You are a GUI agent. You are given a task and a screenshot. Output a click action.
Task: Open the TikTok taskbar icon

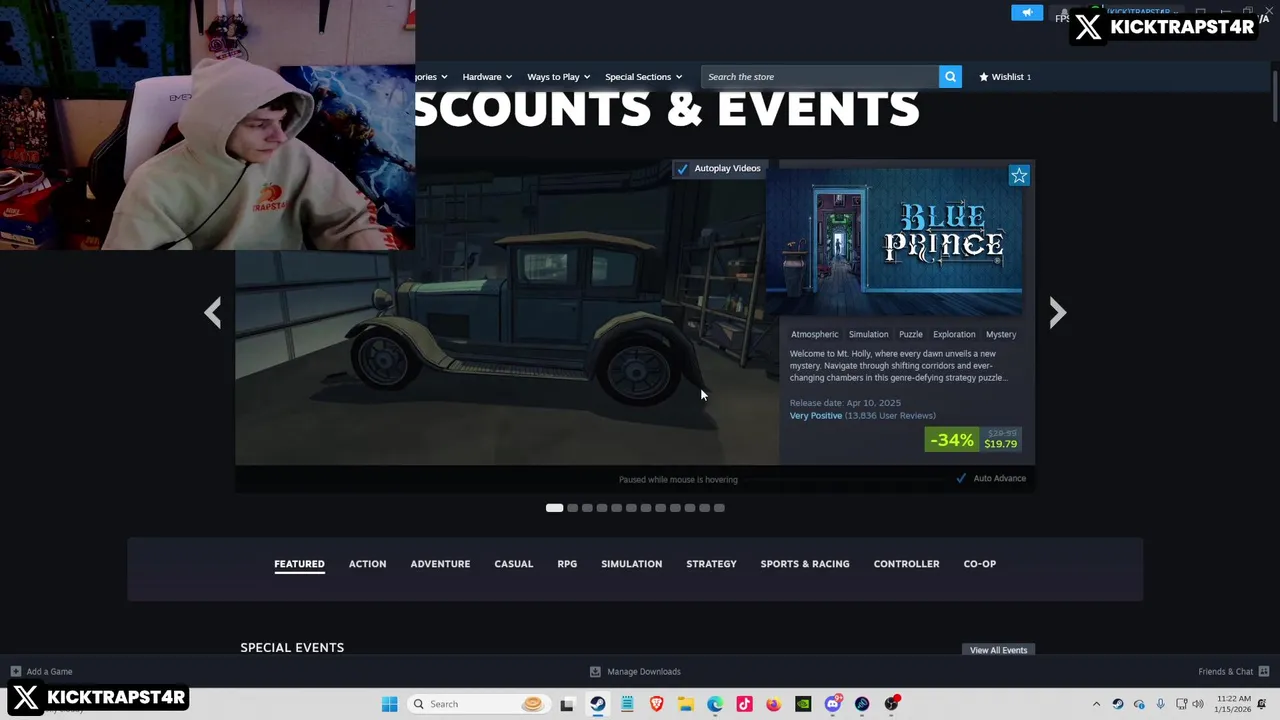pyautogui.click(x=744, y=704)
